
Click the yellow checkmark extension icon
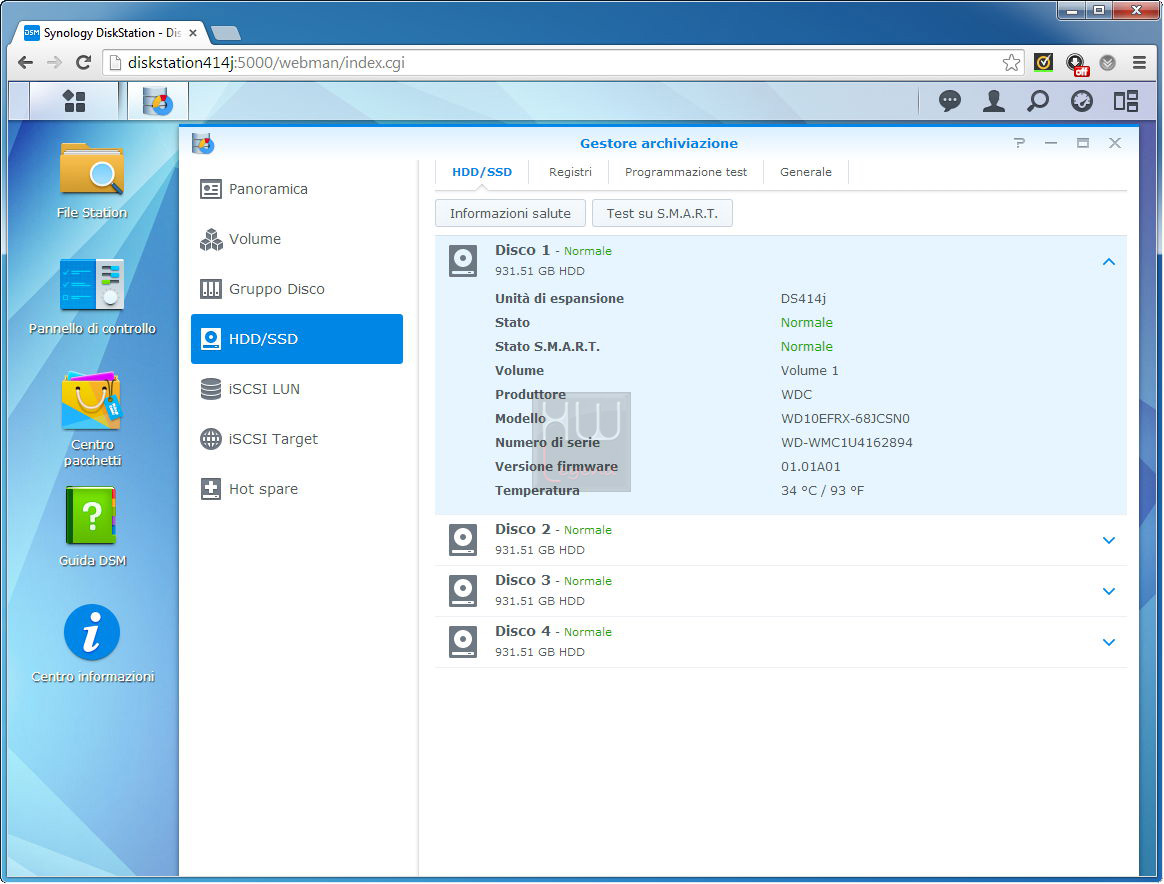coord(1043,63)
